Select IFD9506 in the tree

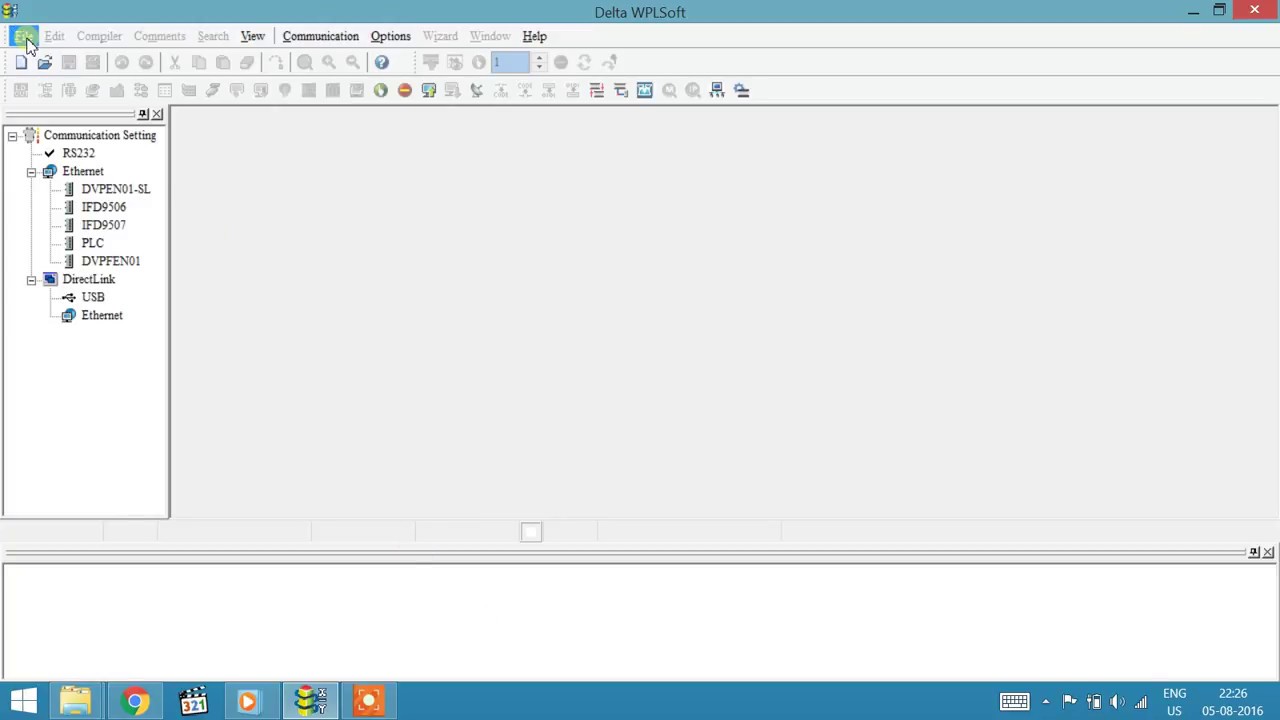pos(103,207)
